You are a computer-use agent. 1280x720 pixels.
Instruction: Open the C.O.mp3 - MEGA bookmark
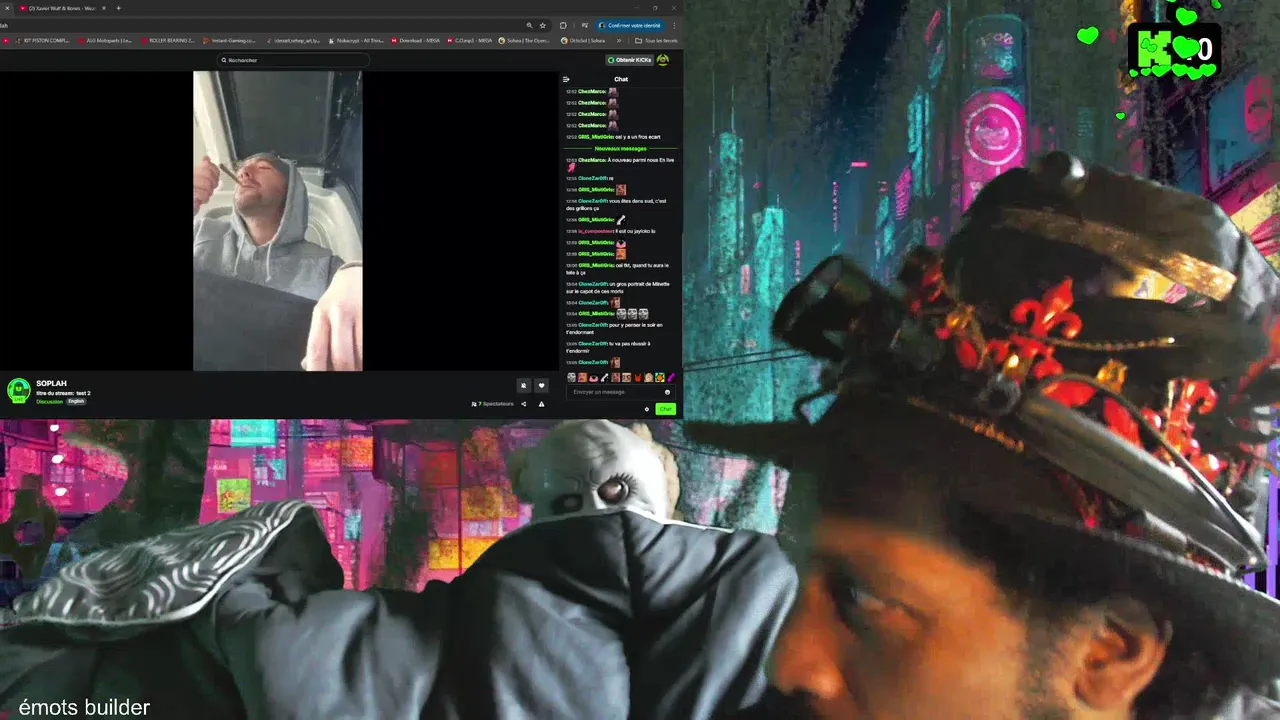coord(471,40)
